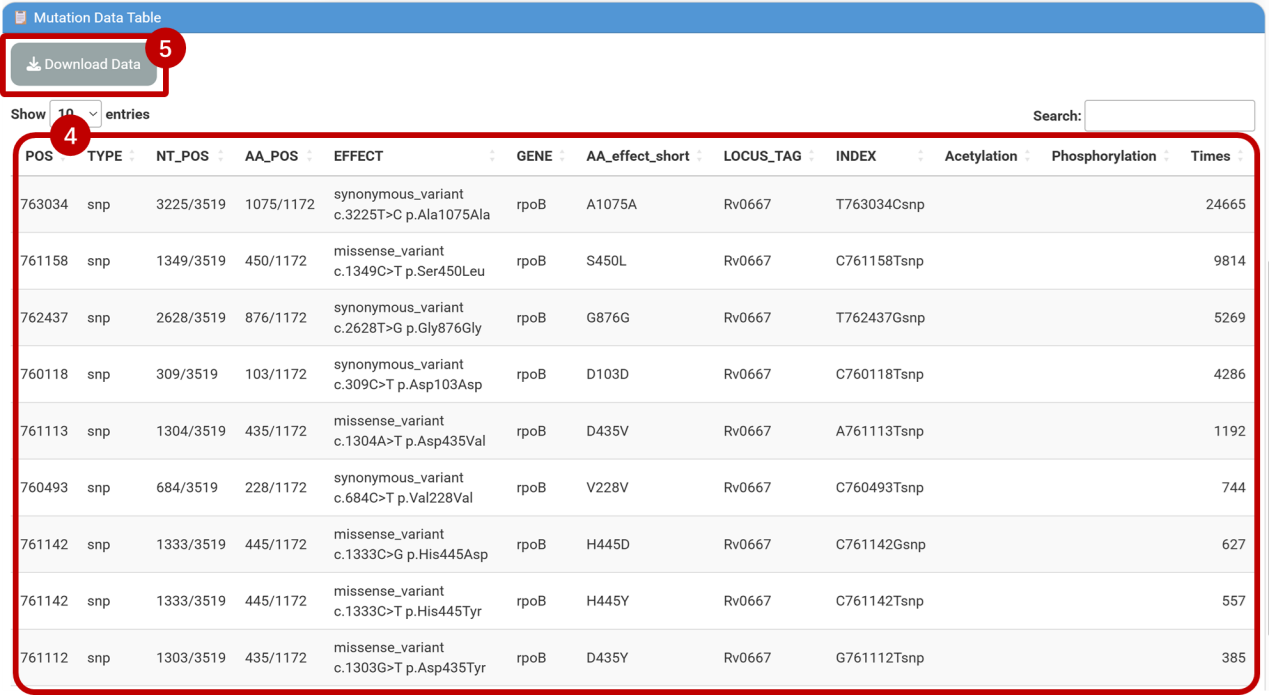Screen dimensions: 1269x695
Task: Sort by GENE column header
Action: pyautogui.click(x=533, y=156)
